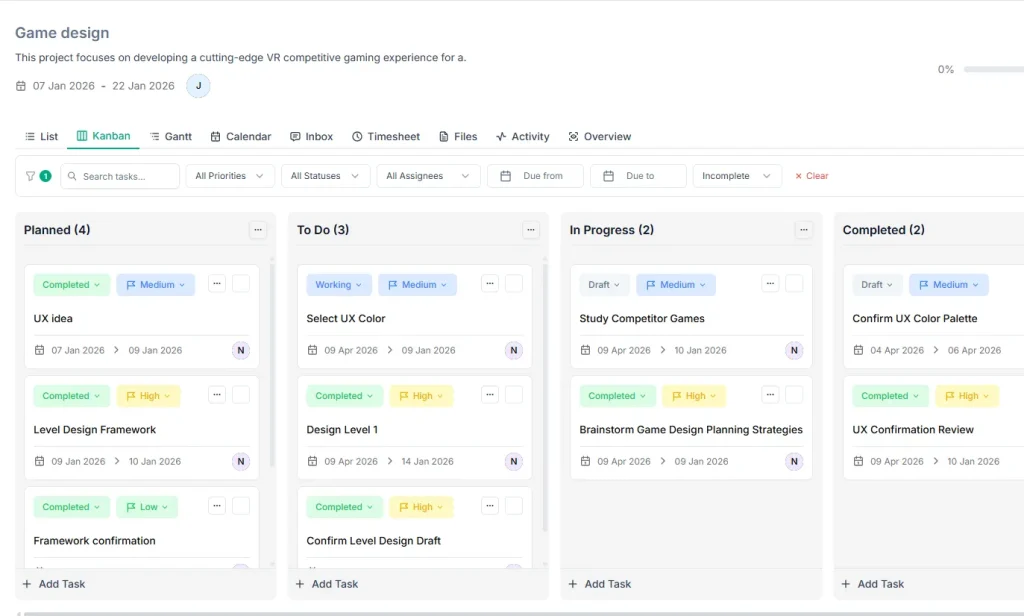Click the filter funnel icon
This screenshot has height=616, width=1024.
pyautogui.click(x=30, y=176)
